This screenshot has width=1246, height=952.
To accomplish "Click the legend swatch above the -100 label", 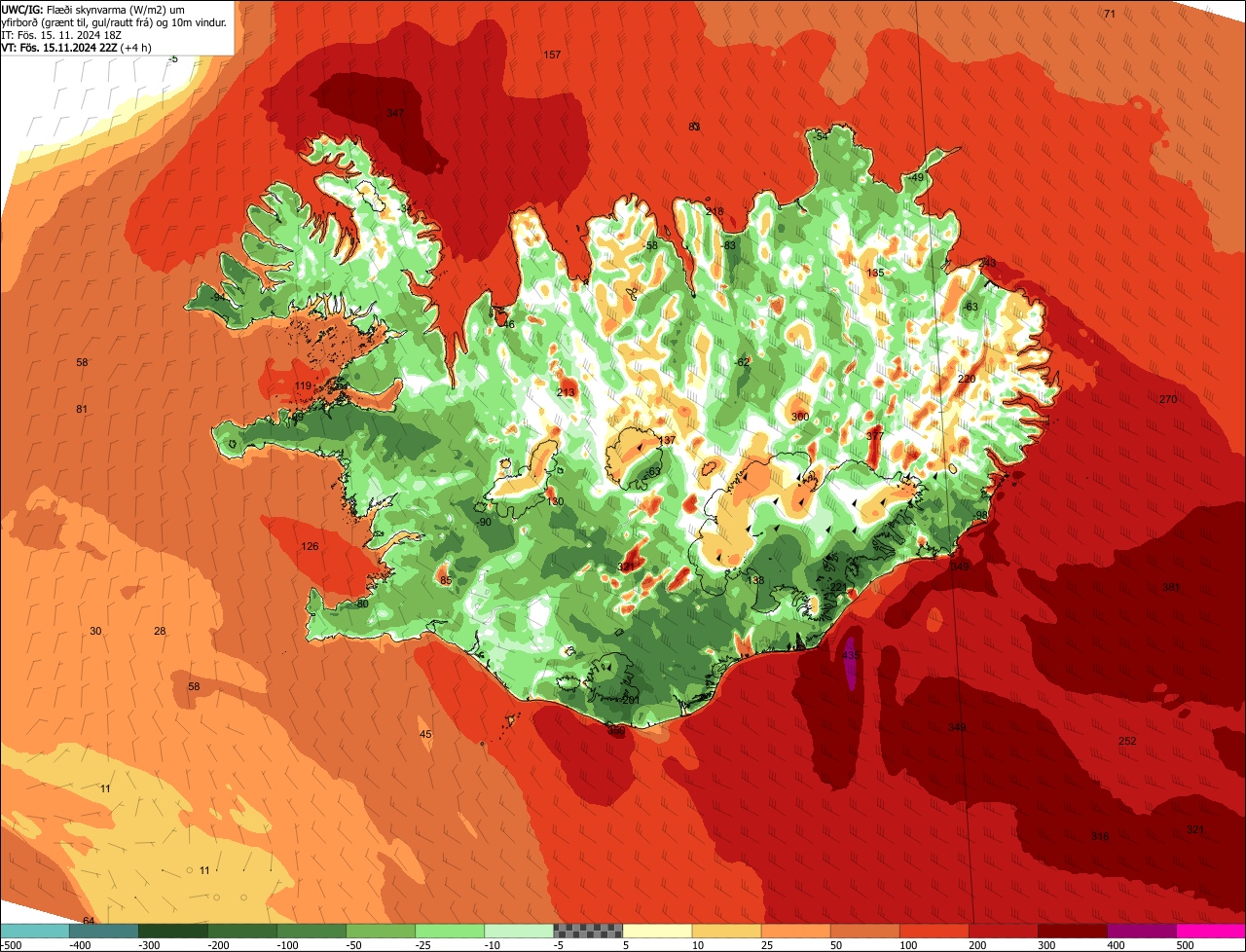I will point(312,931).
